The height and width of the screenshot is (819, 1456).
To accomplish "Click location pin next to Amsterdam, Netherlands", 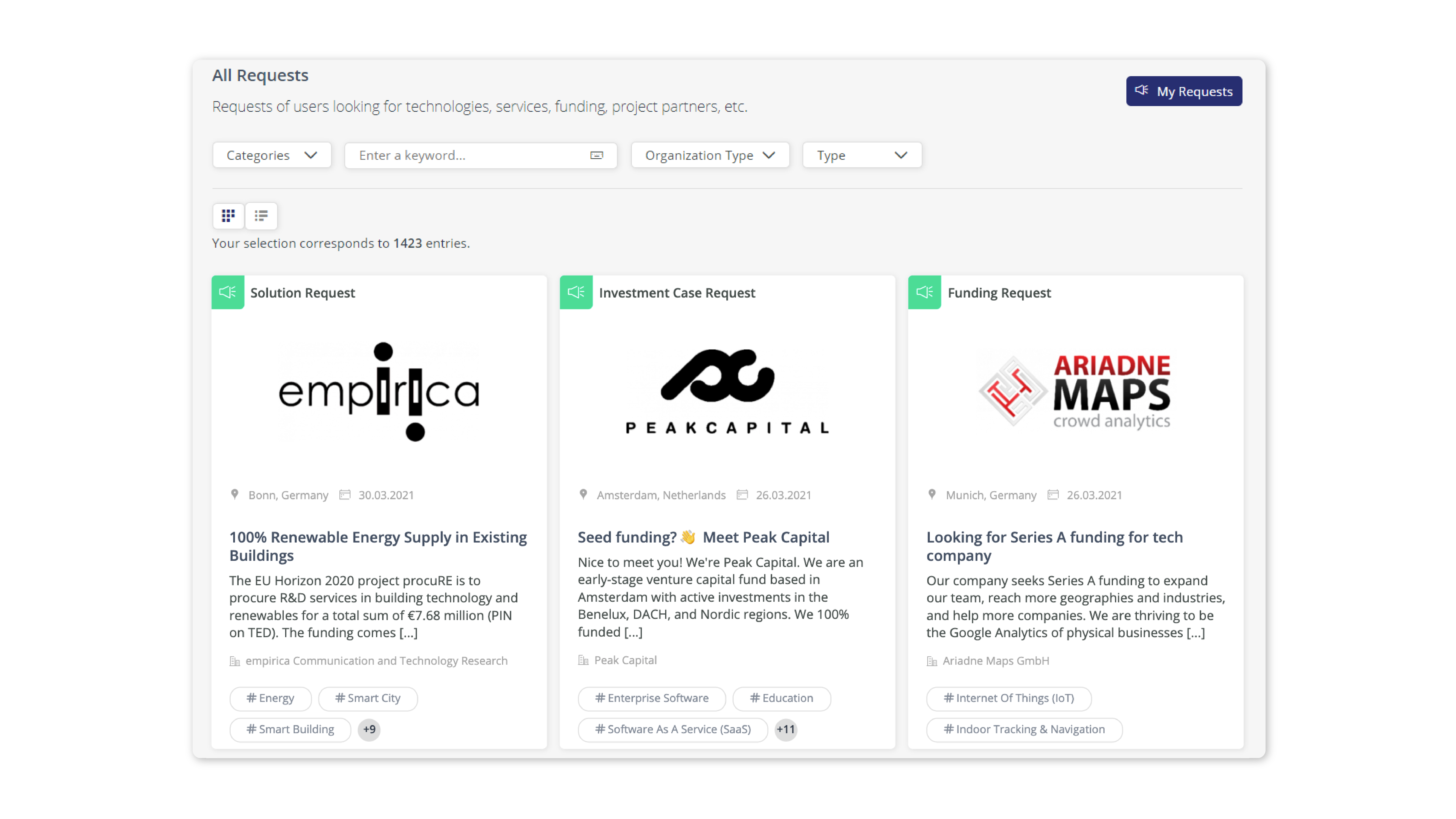I will (583, 495).
